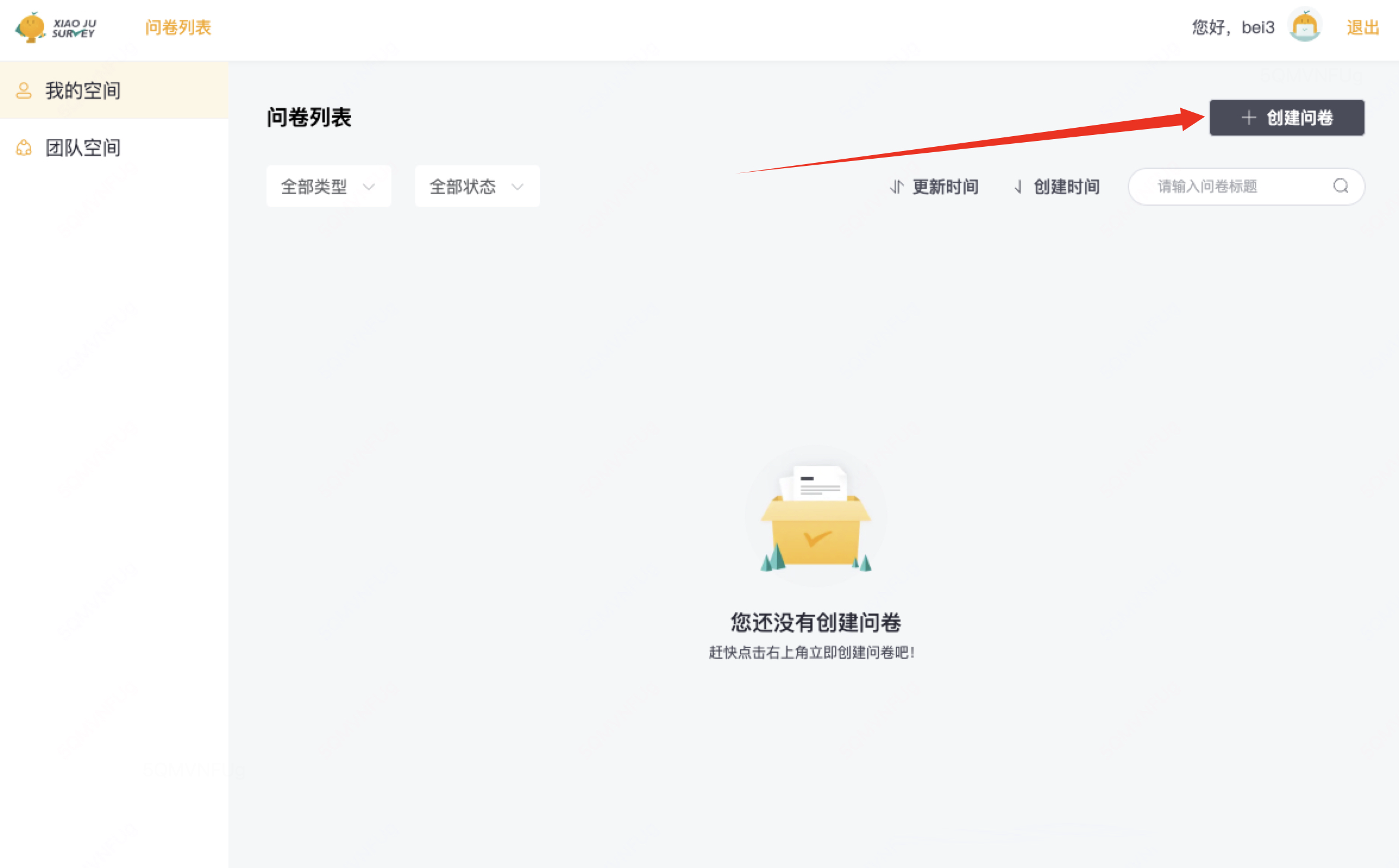Click the 退出 logout link

click(x=1363, y=27)
